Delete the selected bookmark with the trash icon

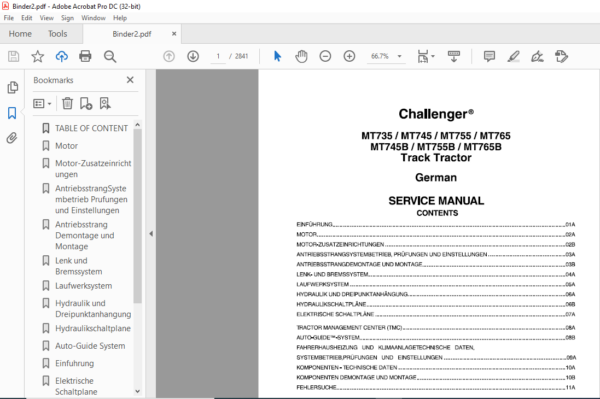(67, 103)
